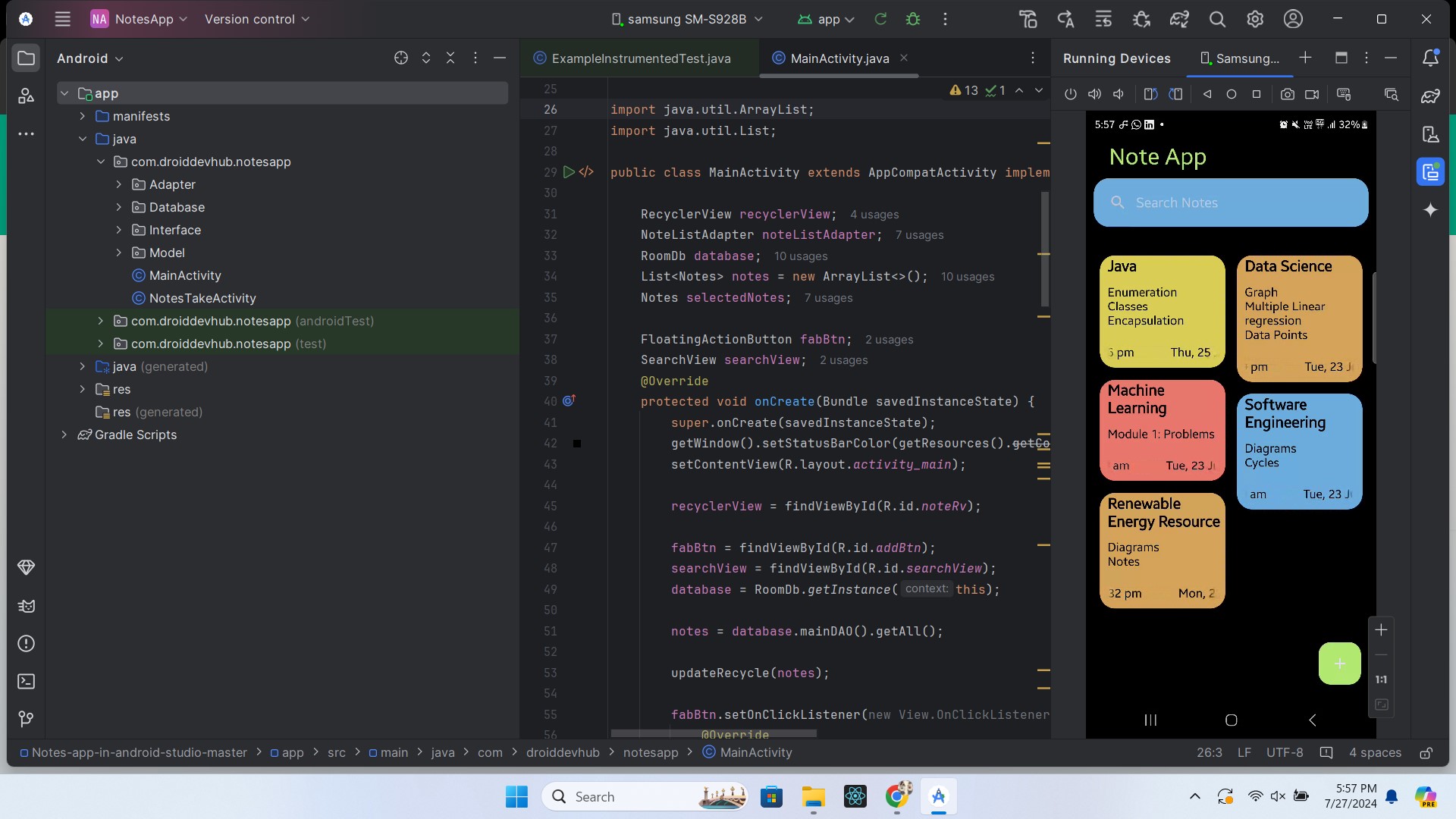Rotate the running device left
The width and height of the screenshot is (1456, 819).
coord(1150,95)
